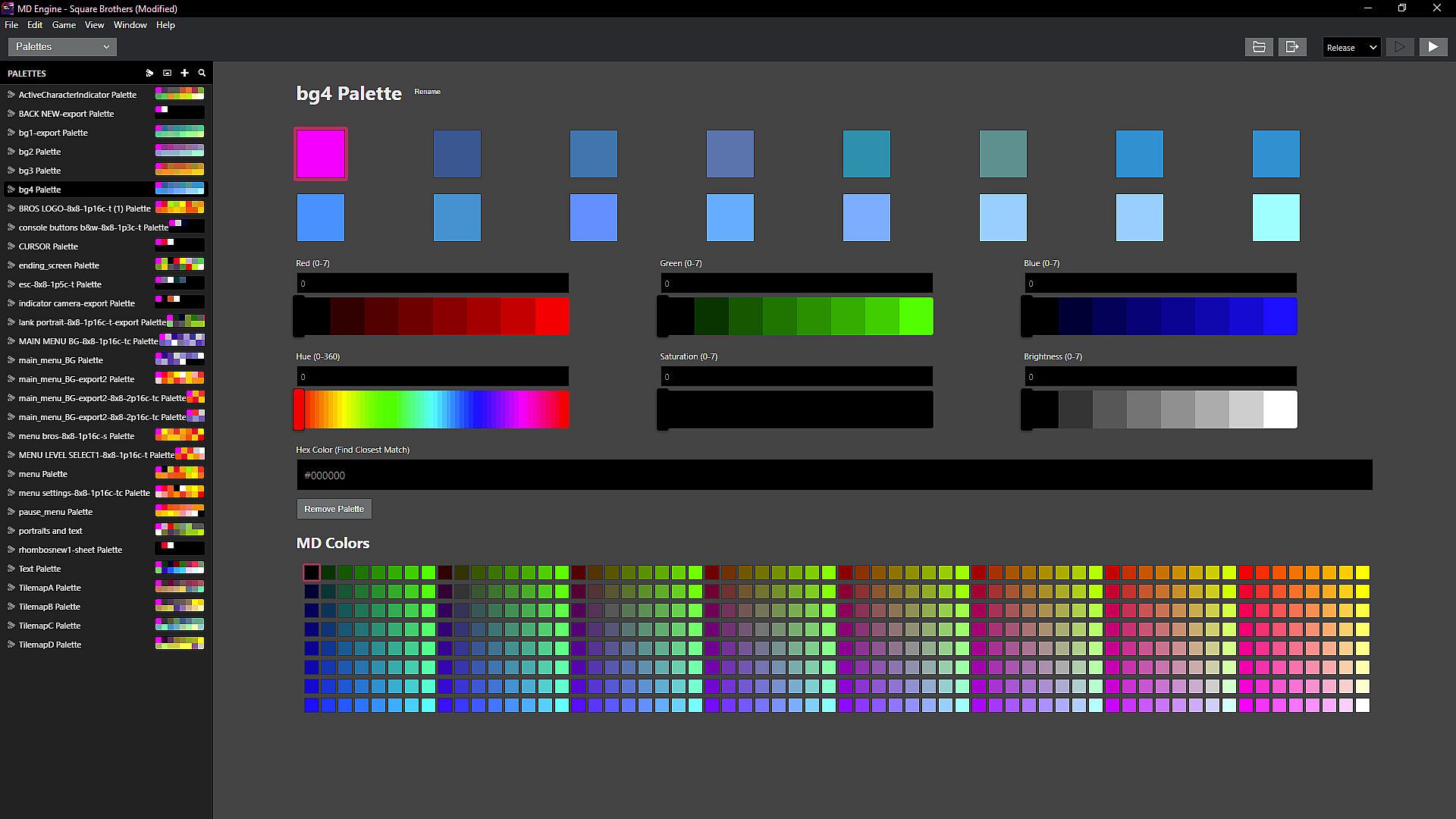Click swatch icon beside TilemapA Palette
This screenshot has height=819, width=1456.
(x=11, y=588)
